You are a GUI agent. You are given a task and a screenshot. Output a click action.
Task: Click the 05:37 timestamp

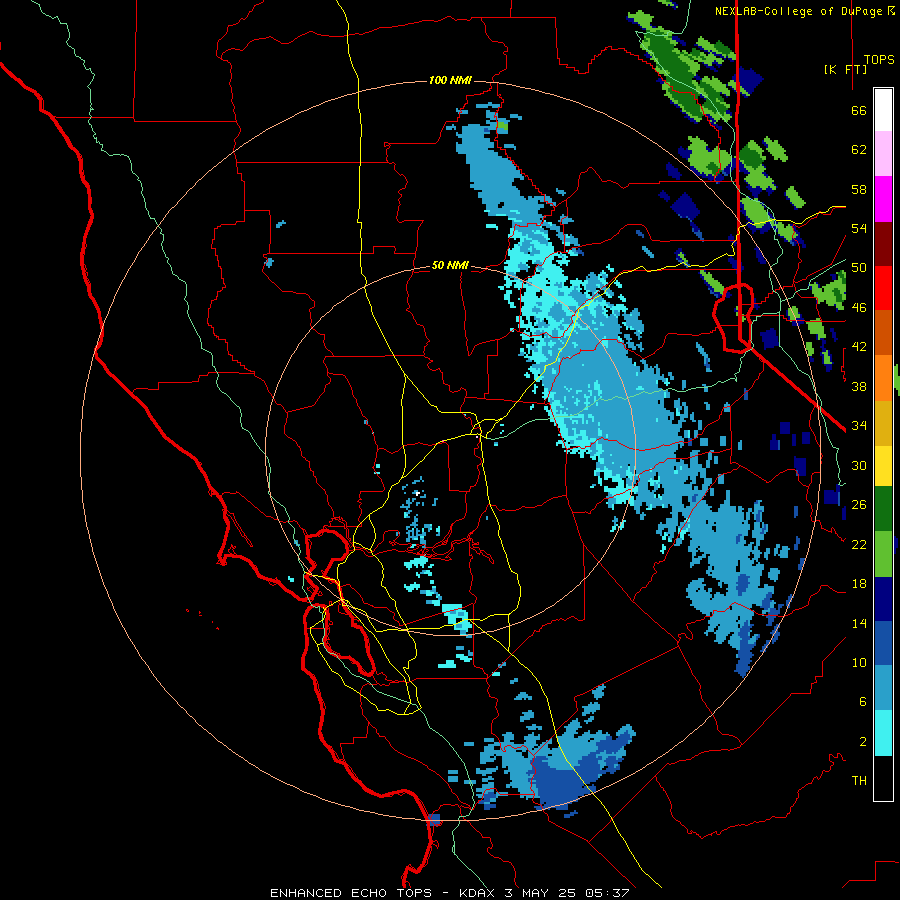pyautogui.click(x=607, y=893)
